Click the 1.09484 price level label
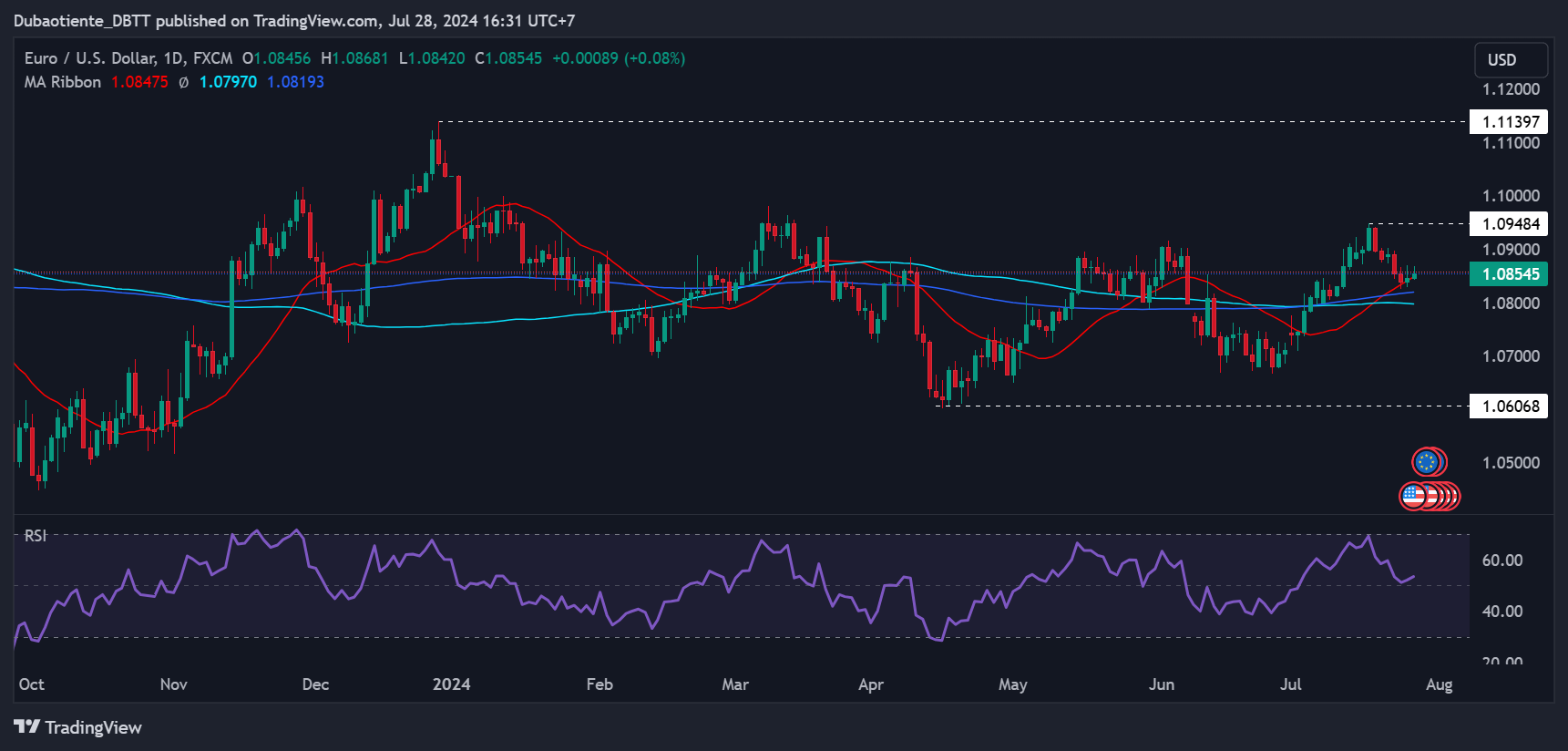Viewport: 1568px width, 751px height. click(1509, 224)
